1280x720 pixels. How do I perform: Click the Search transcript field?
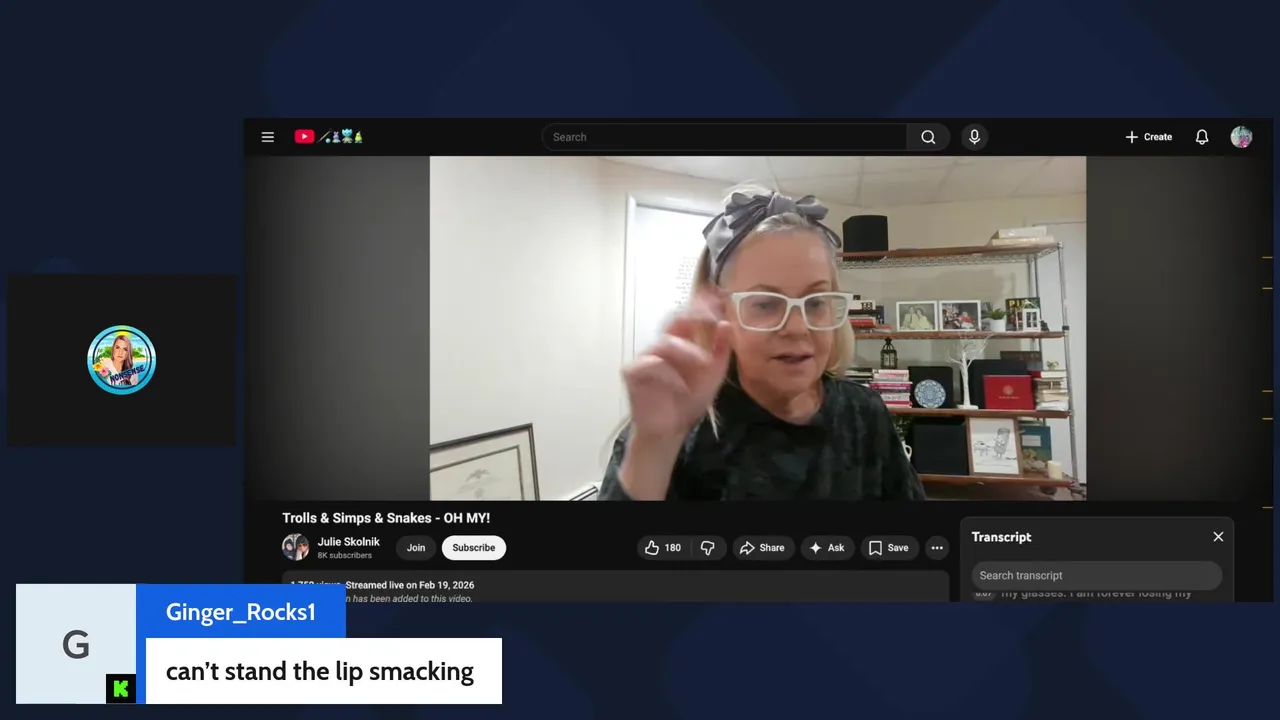coord(1097,575)
